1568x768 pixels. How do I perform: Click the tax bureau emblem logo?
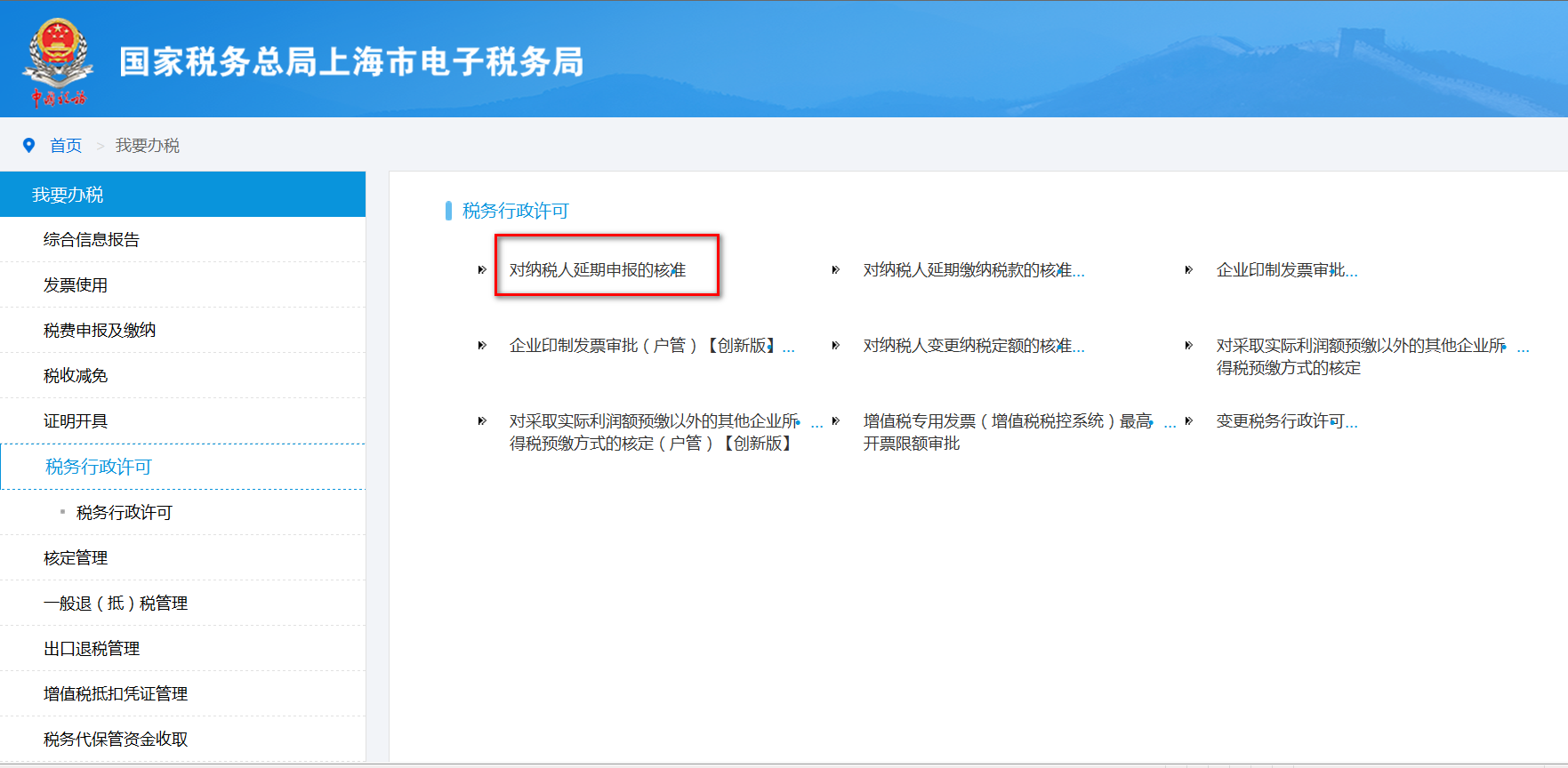[58, 62]
